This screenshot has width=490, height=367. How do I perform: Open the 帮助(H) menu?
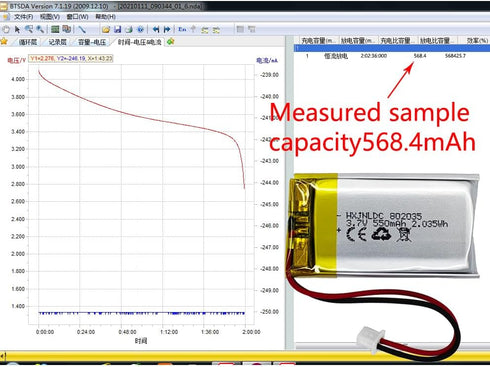(105, 17)
